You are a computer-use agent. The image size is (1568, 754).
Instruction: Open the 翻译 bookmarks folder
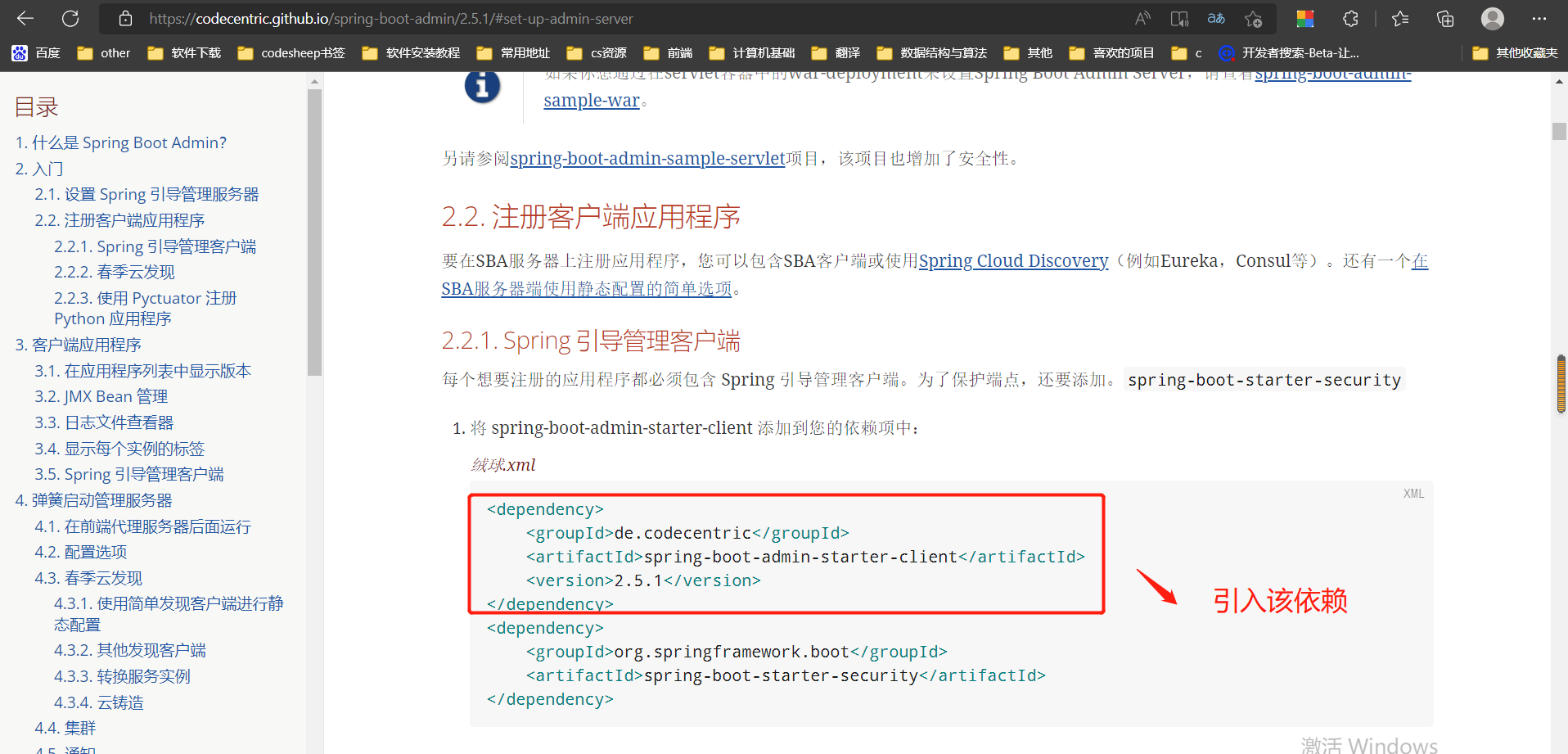(x=836, y=53)
